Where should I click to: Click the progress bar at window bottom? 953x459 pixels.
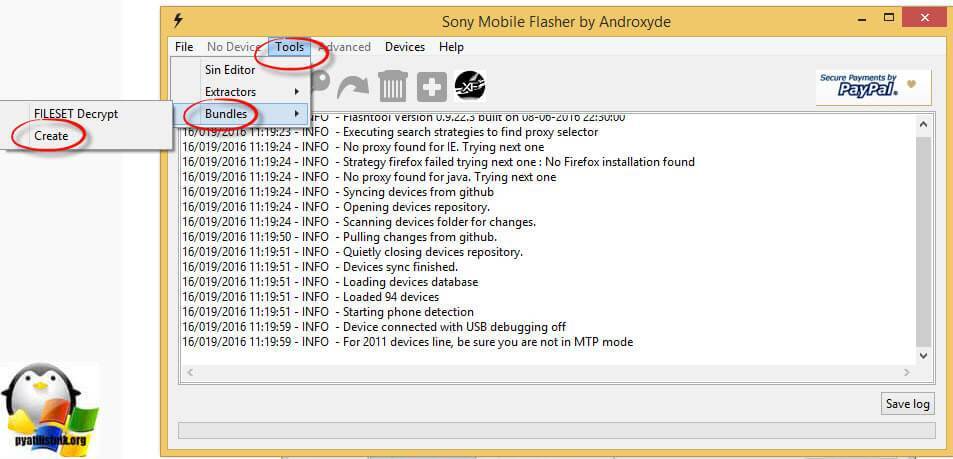pyautogui.click(x=556, y=430)
